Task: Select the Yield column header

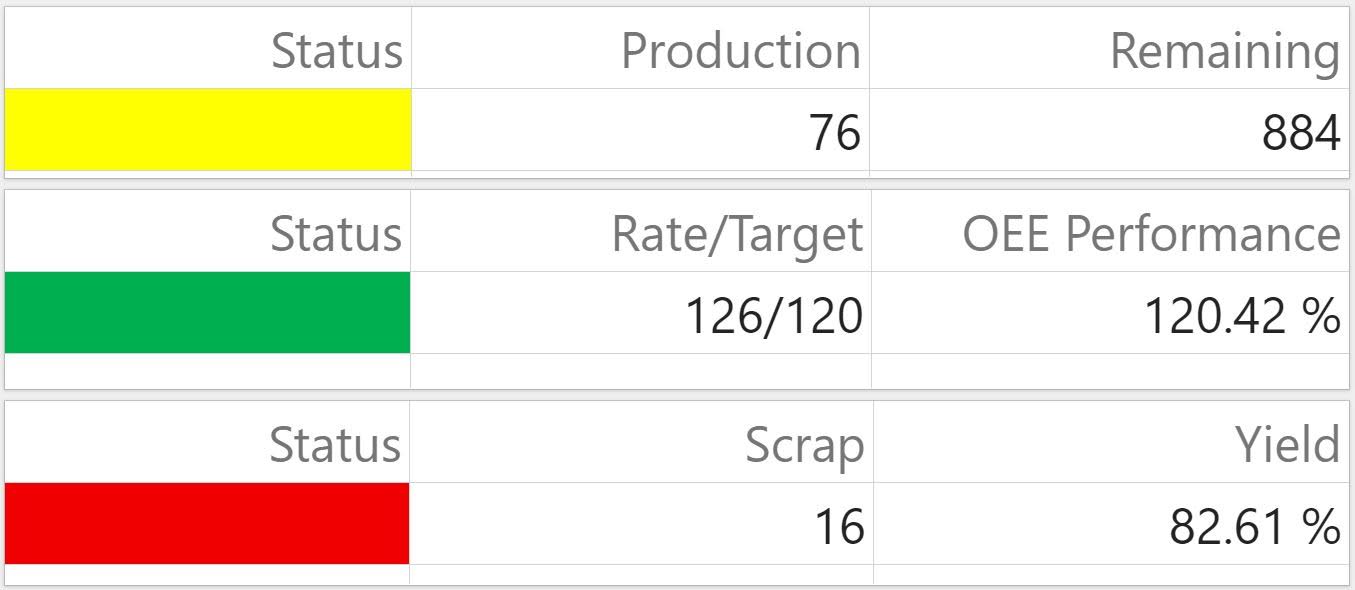Action: coord(1287,445)
